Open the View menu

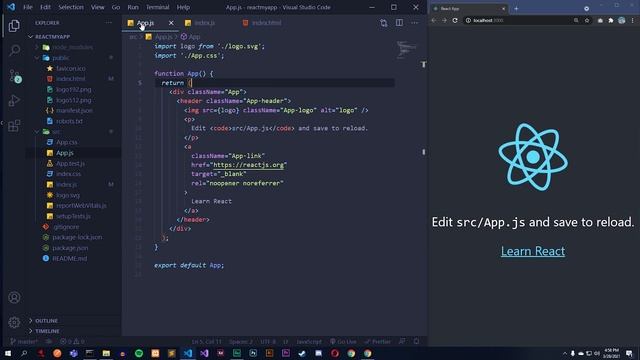pos(98,7)
